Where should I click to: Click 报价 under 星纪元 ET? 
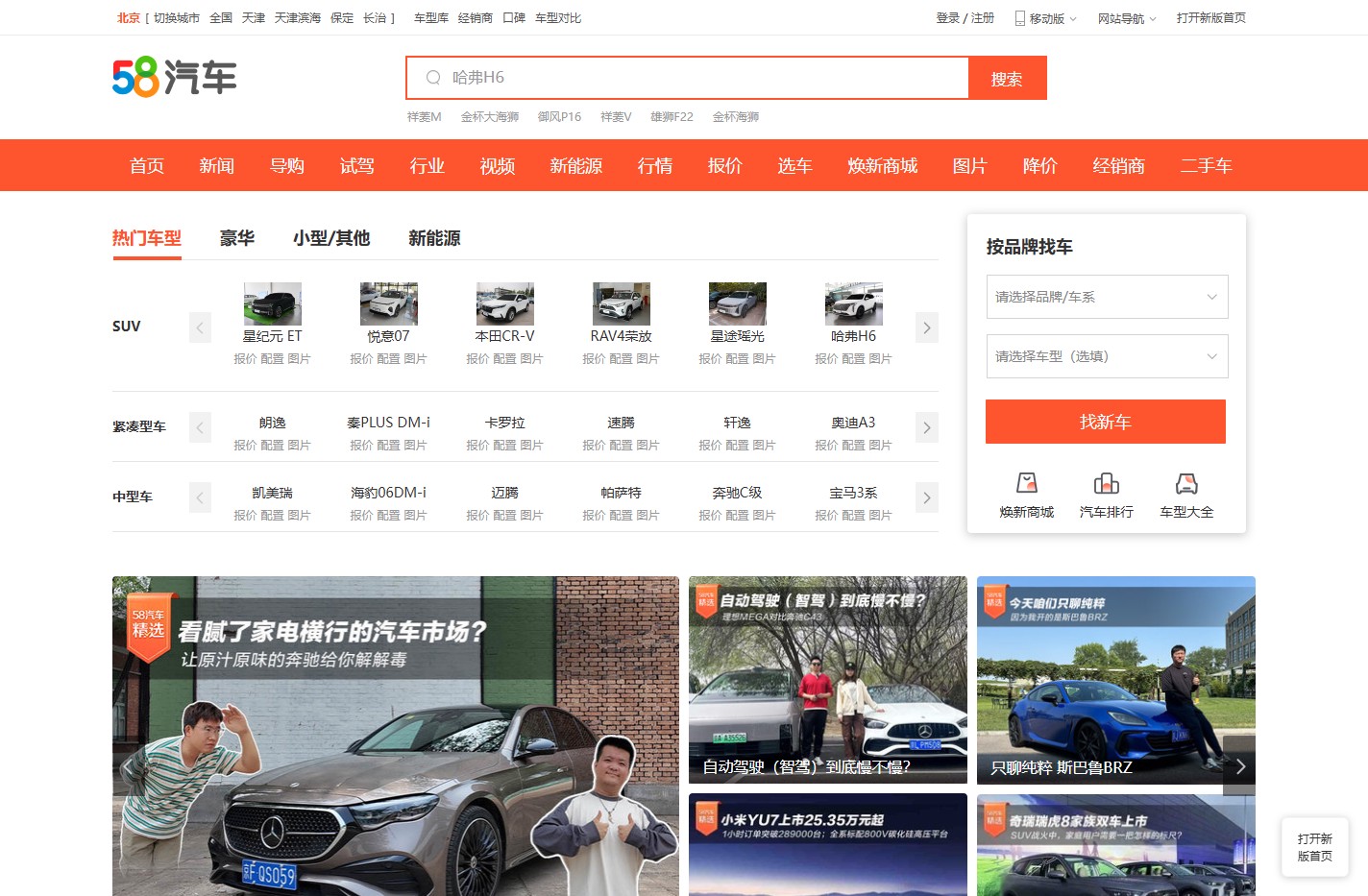coord(246,359)
